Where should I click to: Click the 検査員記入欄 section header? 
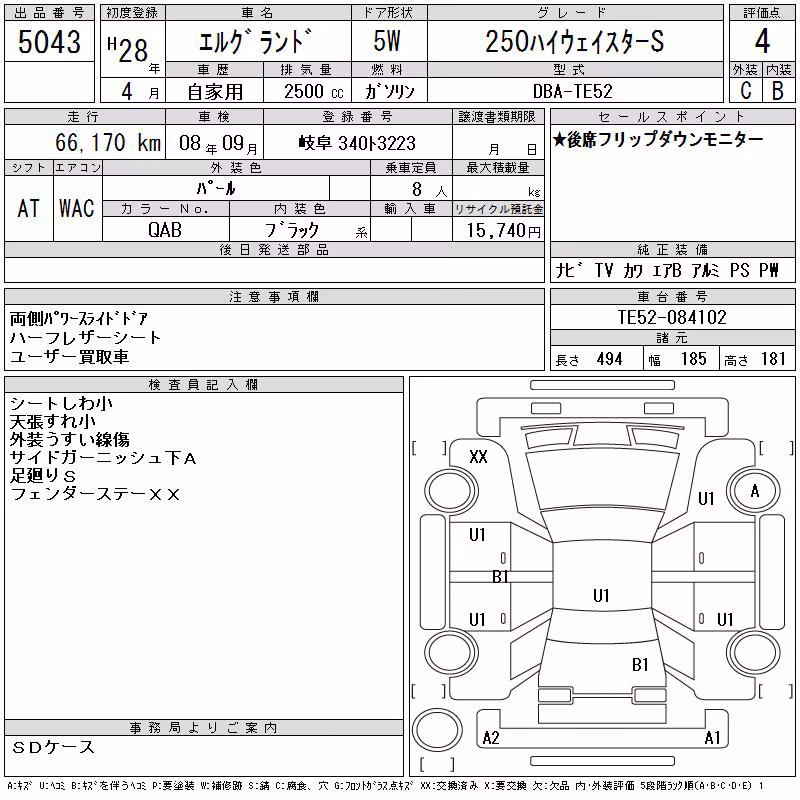204,384
